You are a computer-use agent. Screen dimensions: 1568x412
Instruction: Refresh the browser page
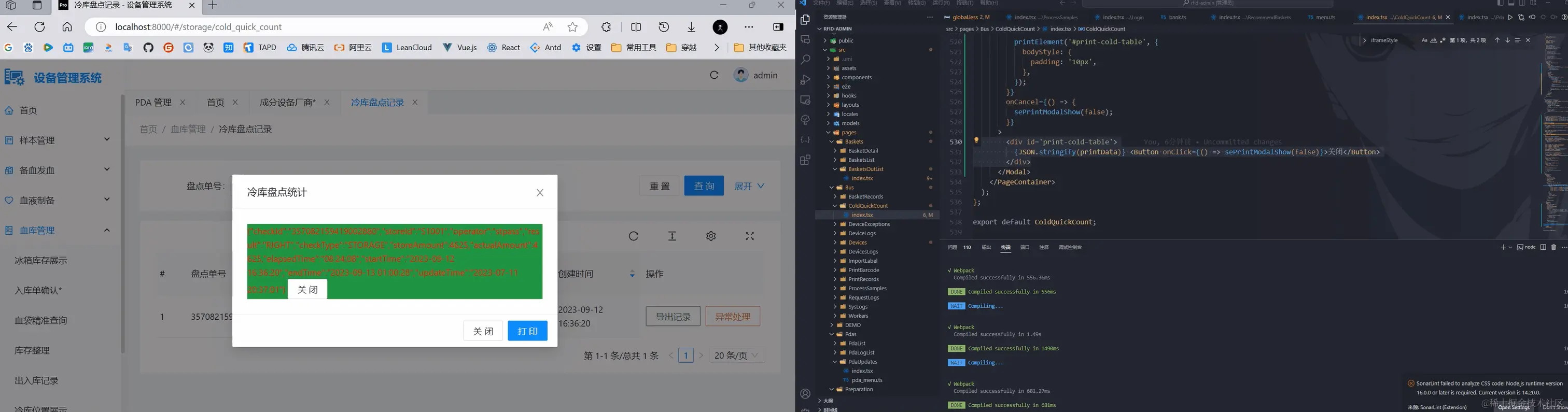(39, 27)
